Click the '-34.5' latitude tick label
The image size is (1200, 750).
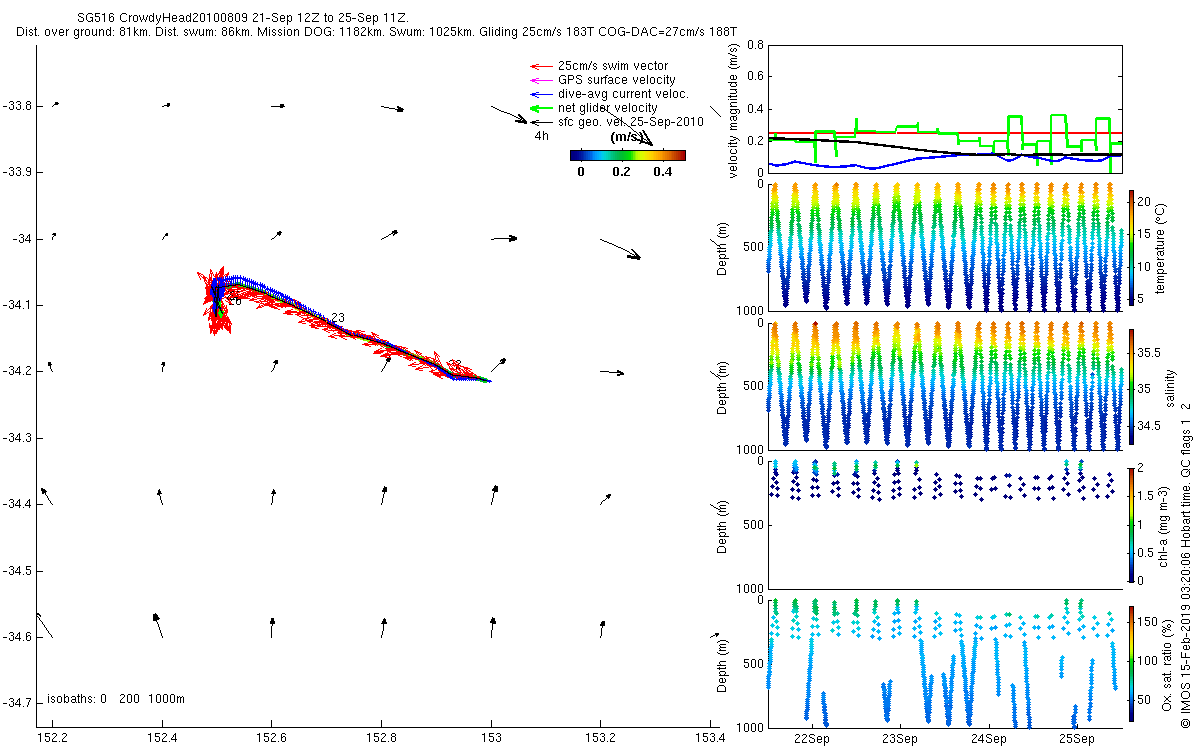(x=17, y=571)
